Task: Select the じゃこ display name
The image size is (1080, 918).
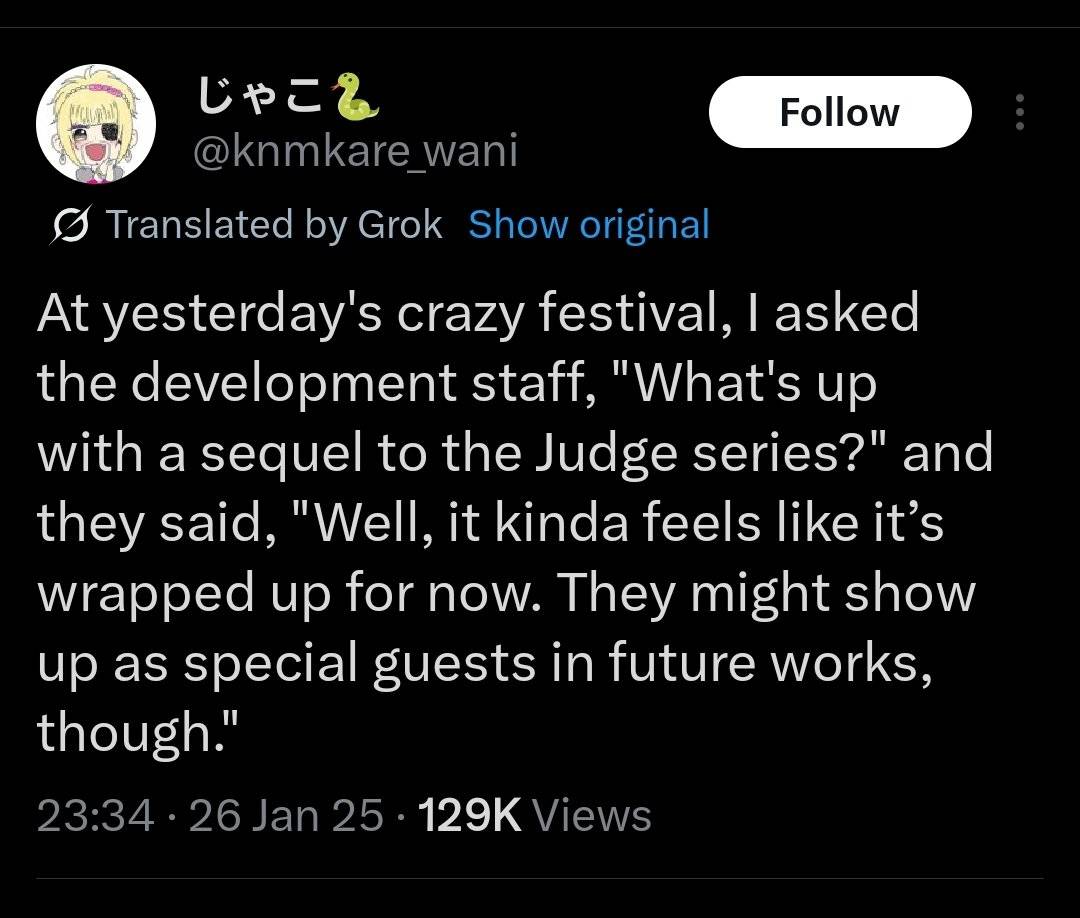Action: point(261,96)
